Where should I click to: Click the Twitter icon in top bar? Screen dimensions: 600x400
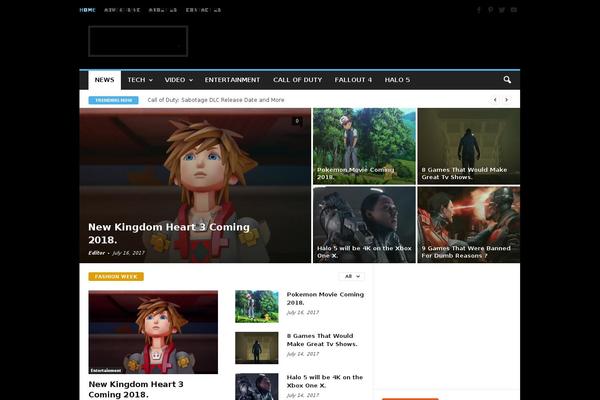point(502,10)
